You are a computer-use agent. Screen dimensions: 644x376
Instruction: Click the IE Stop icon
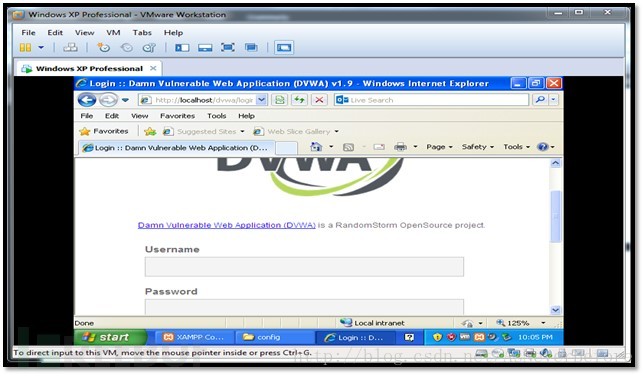click(319, 100)
